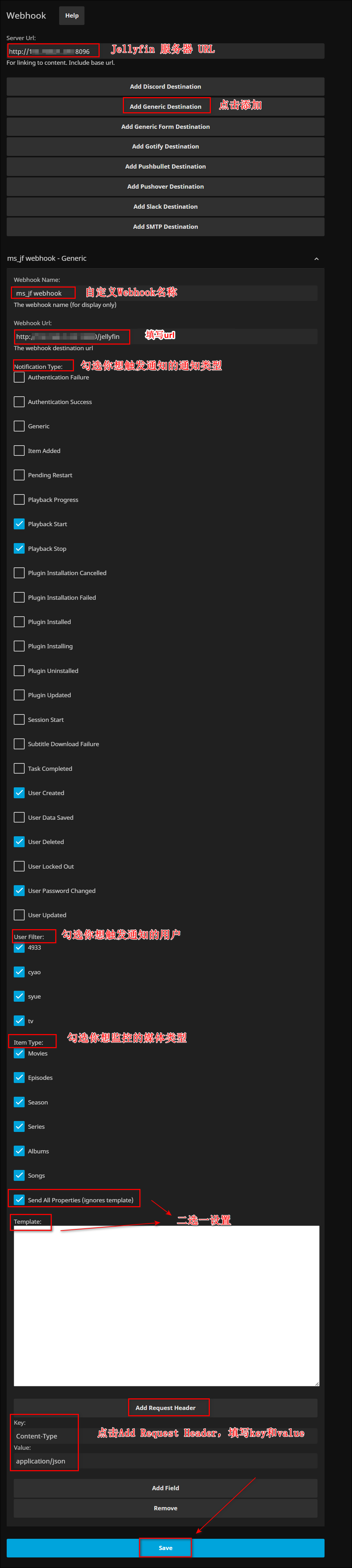This screenshot has width=352, height=1568.
Task: Save the webhook configuration
Action: click(165, 1547)
